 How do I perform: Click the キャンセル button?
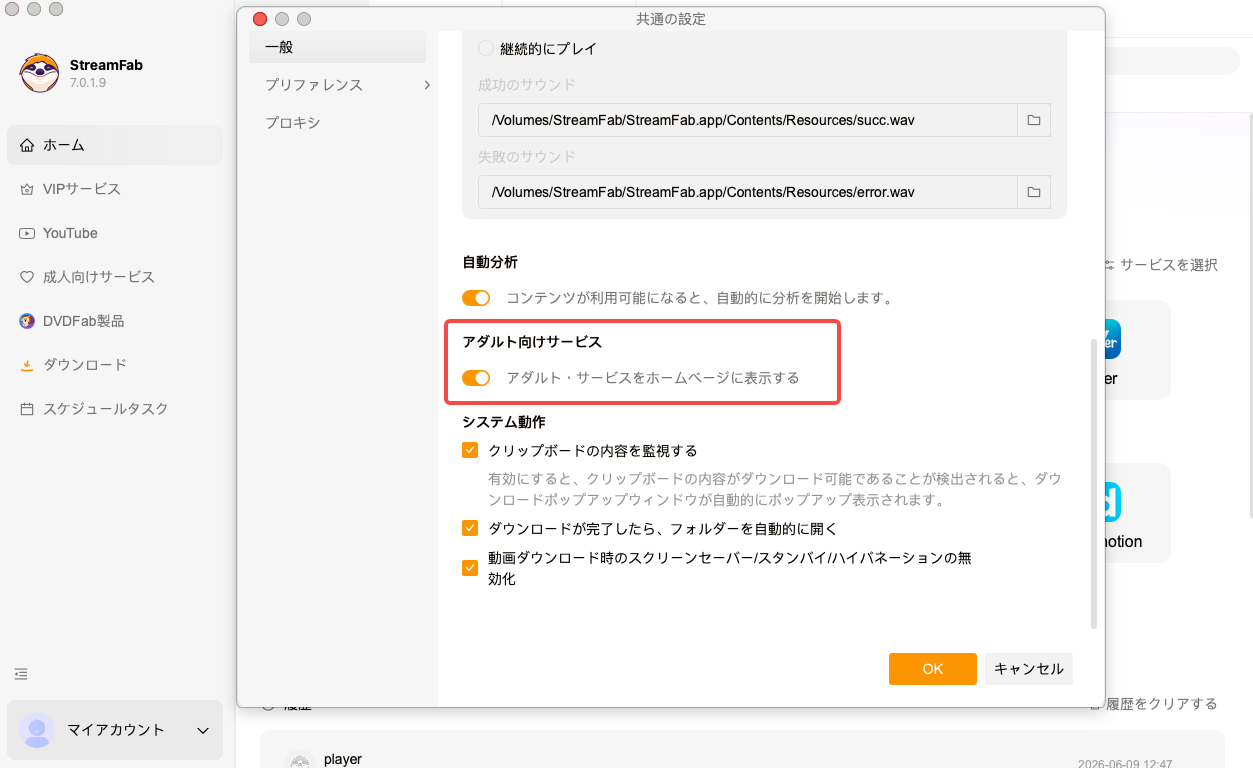click(x=1029, y=669)
